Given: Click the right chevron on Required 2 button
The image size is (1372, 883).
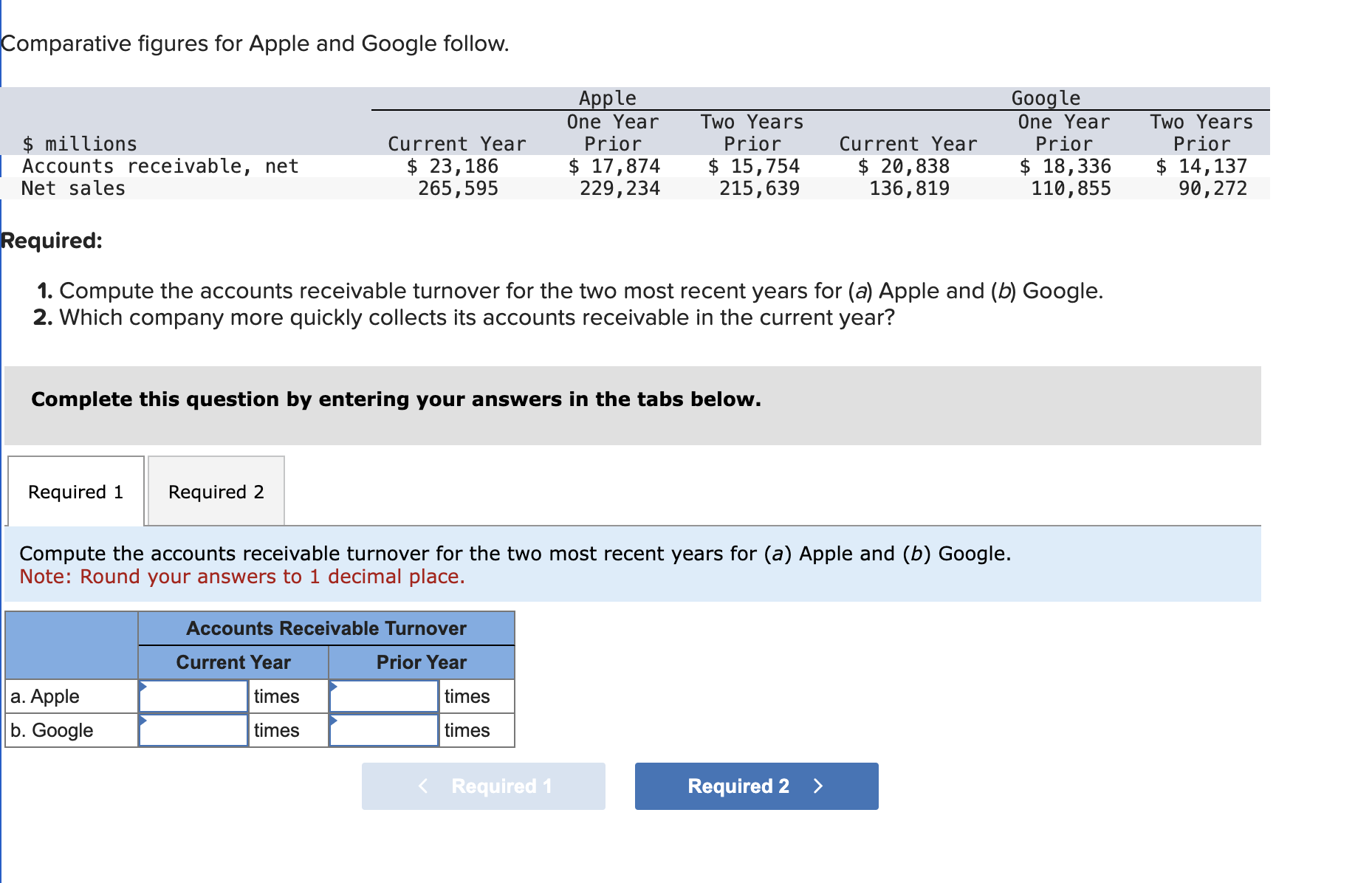Looking at the screenshot, I should tap(818, 786).
